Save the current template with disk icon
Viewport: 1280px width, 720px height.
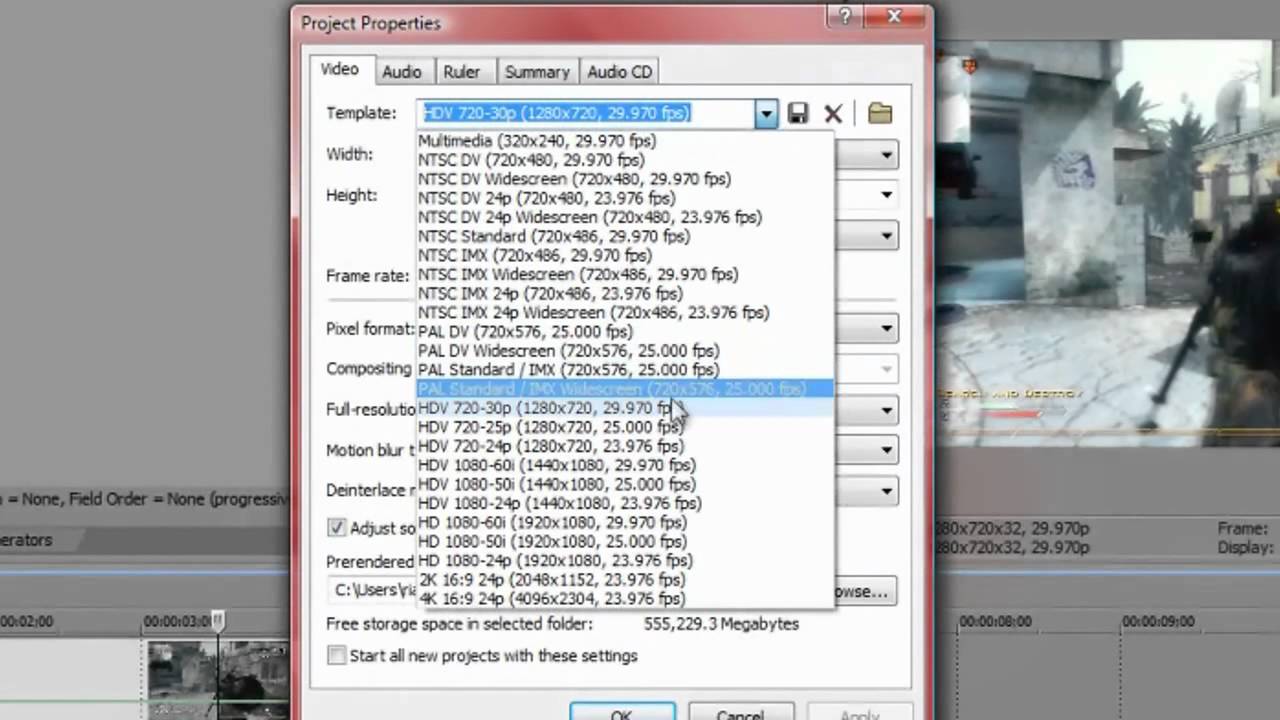(797, 113)
